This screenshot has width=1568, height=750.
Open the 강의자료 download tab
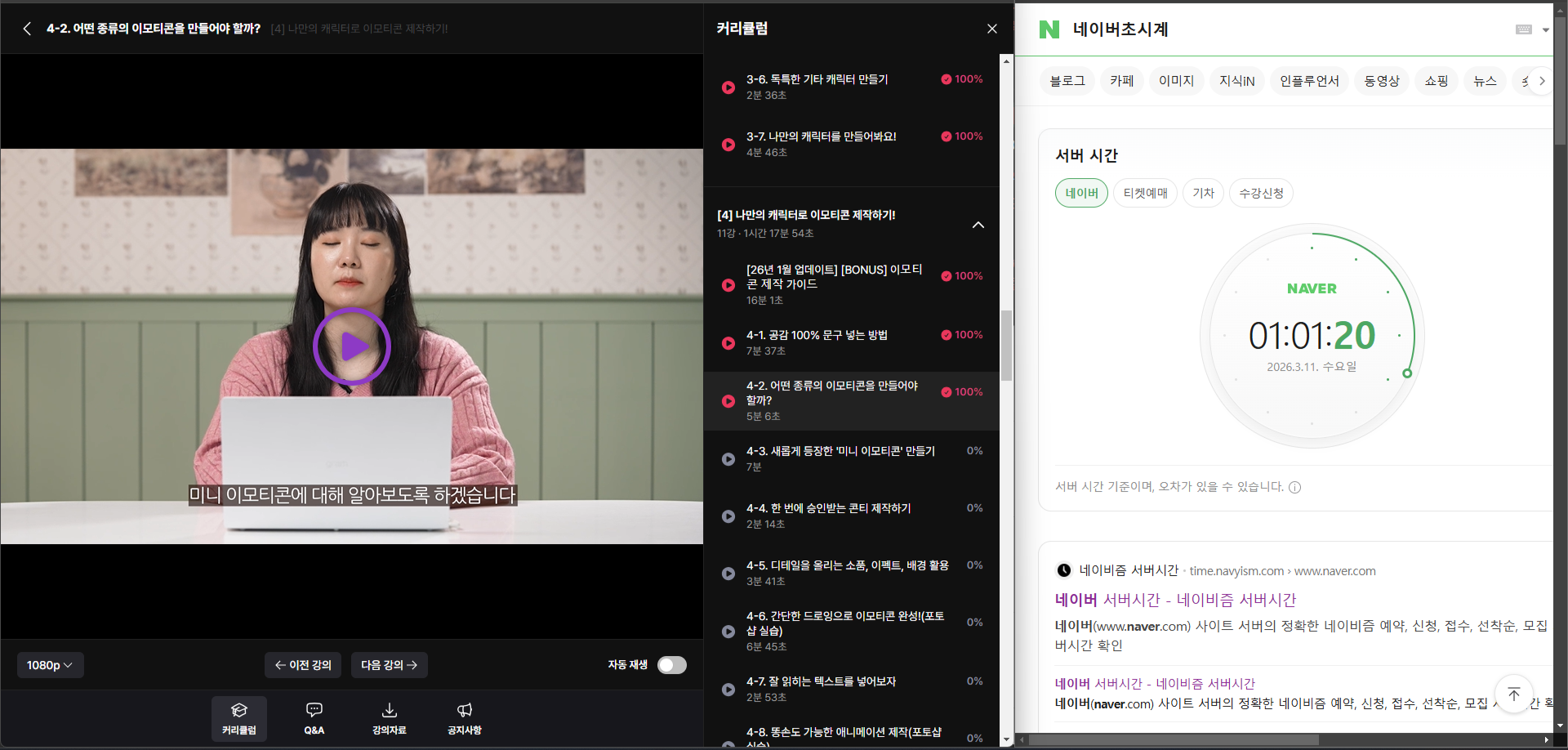390,719
